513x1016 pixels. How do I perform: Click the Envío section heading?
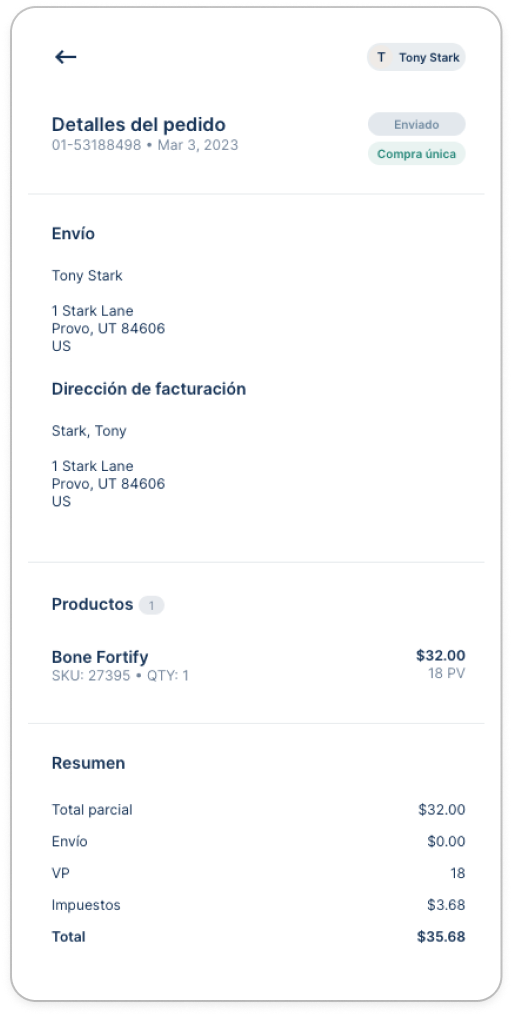(x=73, y=233)
